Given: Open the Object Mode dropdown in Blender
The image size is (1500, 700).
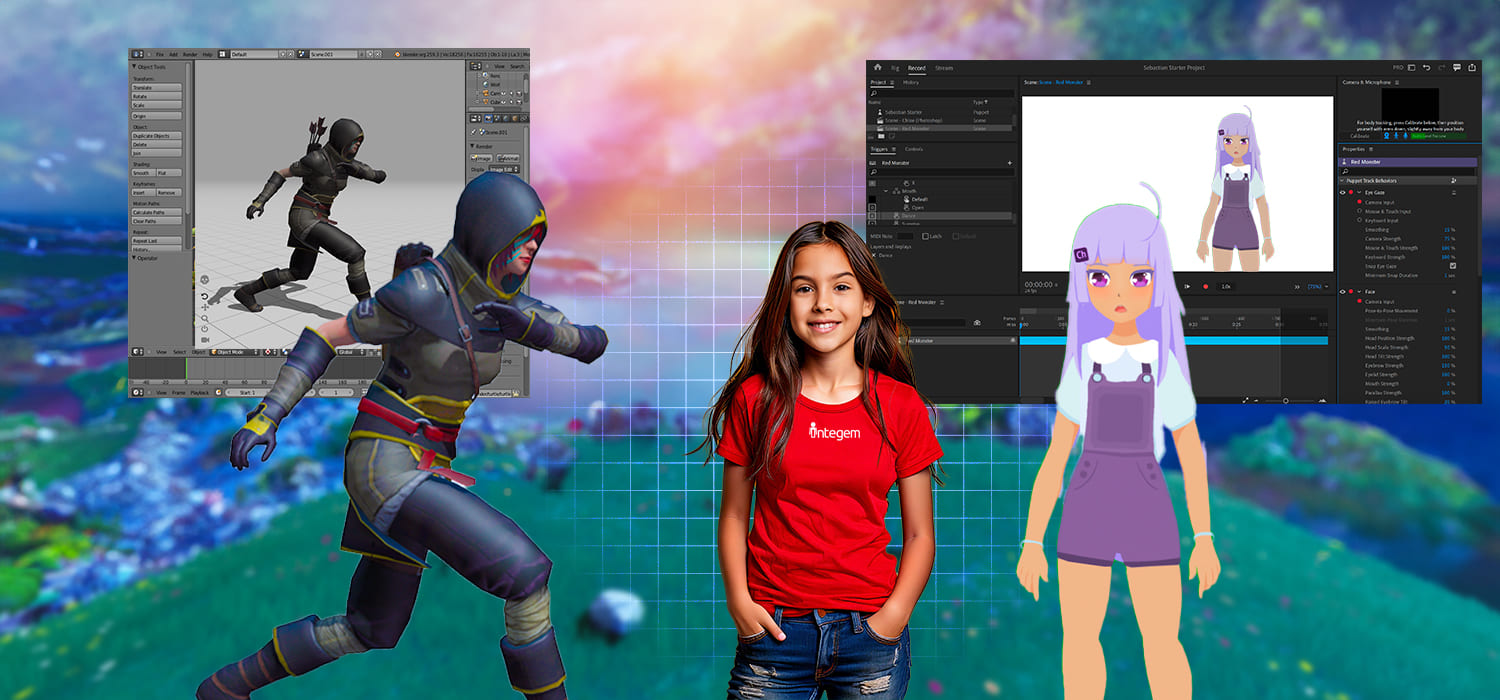Looking at the screenshot, I should [x=234, y=352].
